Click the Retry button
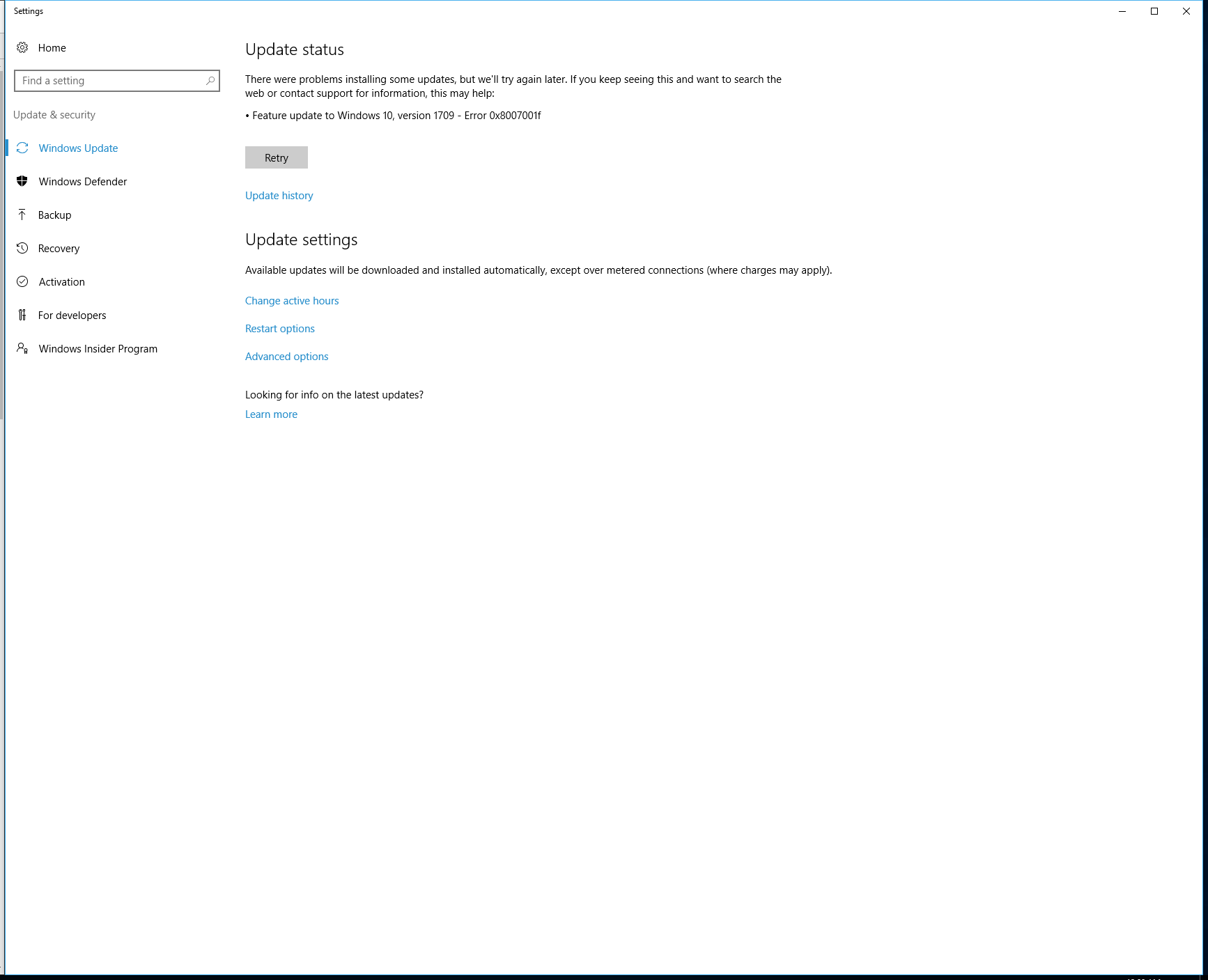The height and width of the screenshot is (980, 1208). [x=277, y=157]
